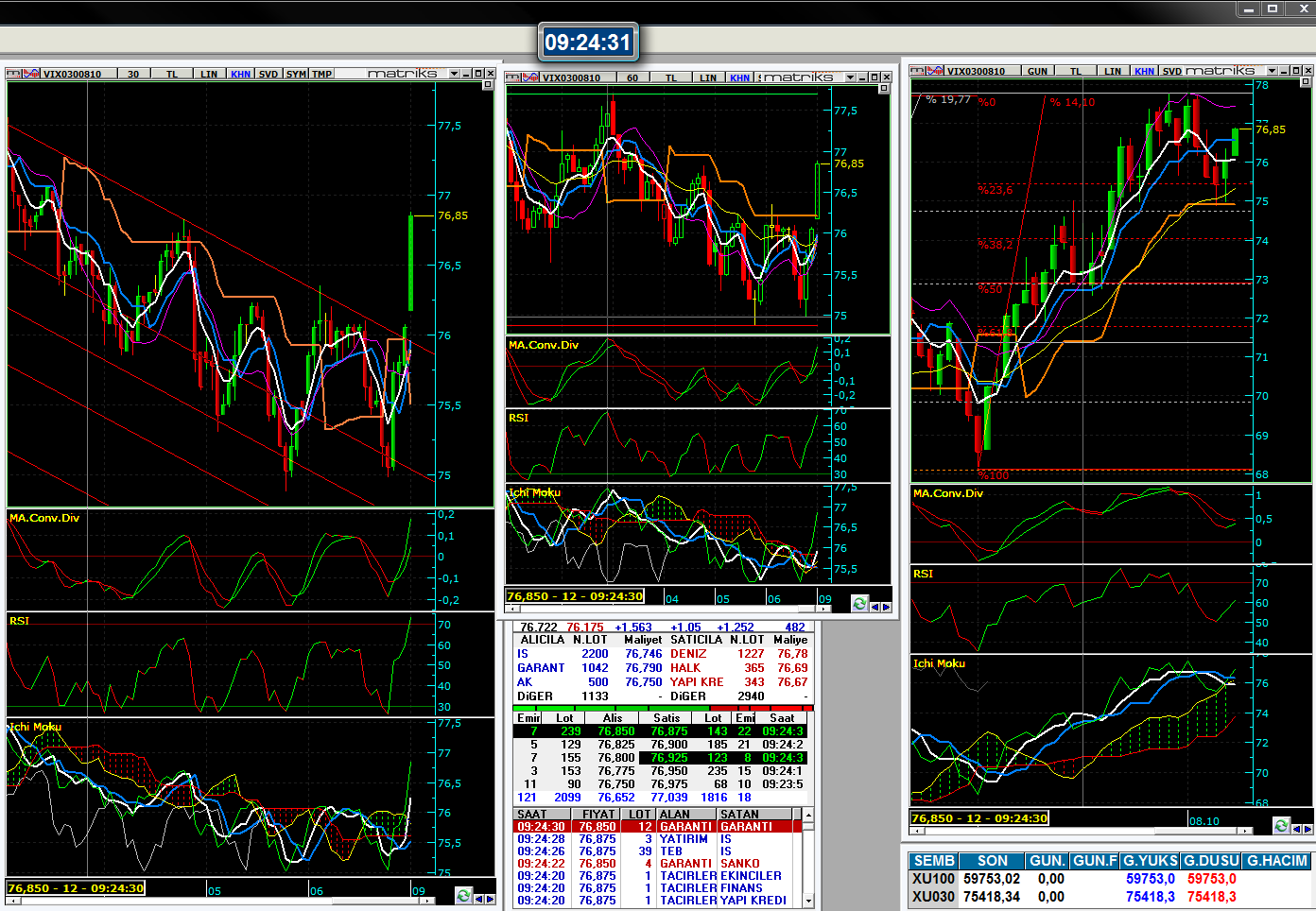This screenshot has height=911, width=1316.
Task: Click the SYM button in the left chart
Action: [296, 74]
